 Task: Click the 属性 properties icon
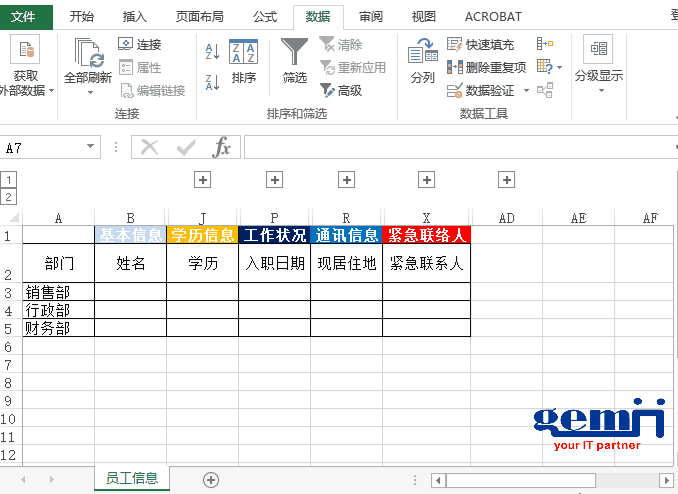[x=125, y=67]
